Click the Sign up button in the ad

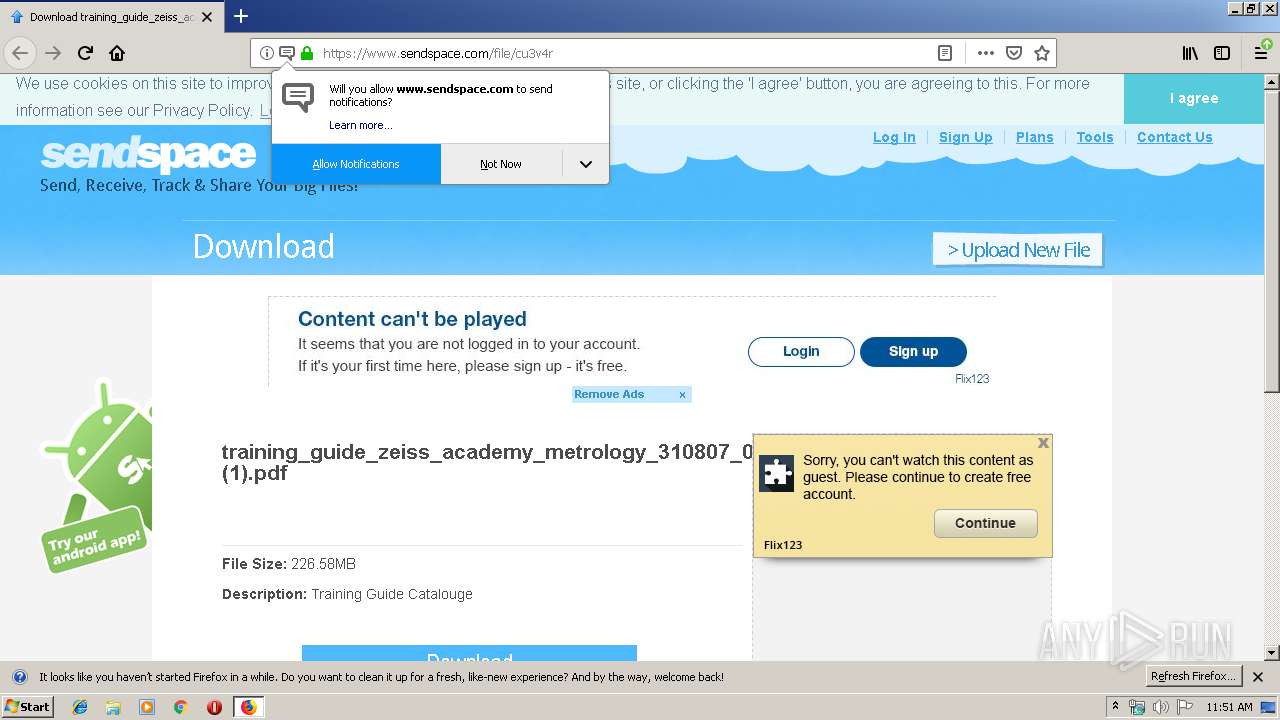click(x=913, y=352)
